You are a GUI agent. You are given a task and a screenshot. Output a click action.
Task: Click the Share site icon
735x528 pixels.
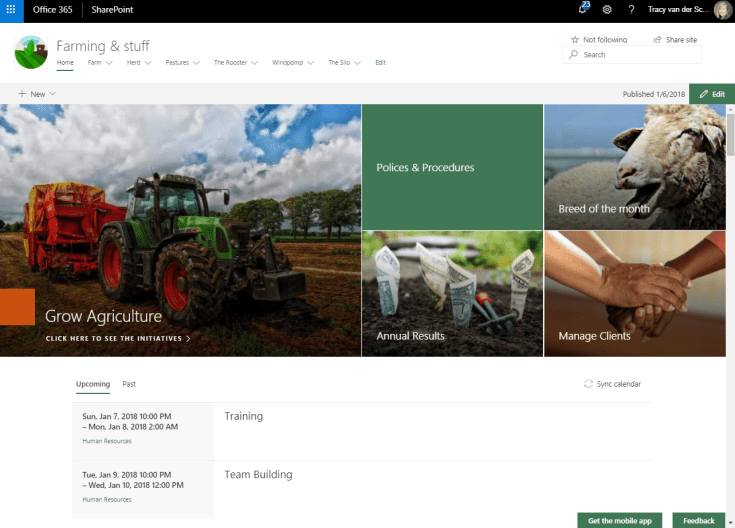657,40
